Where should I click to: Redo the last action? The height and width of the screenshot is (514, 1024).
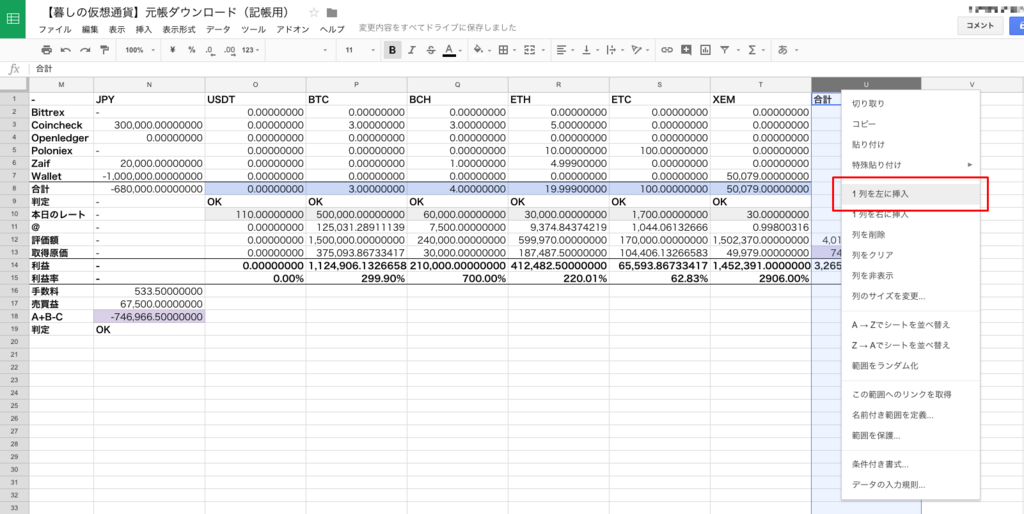(85, 50)
